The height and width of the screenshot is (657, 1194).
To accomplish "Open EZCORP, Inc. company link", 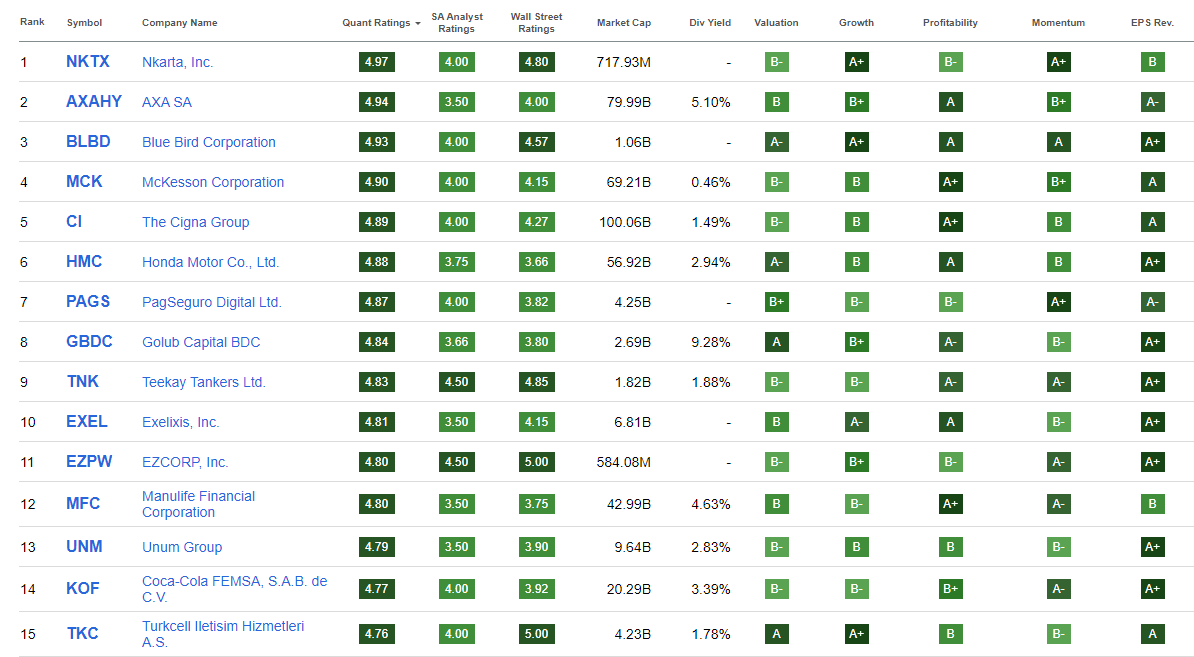I will pyautogui.click(x=185, y=462).
